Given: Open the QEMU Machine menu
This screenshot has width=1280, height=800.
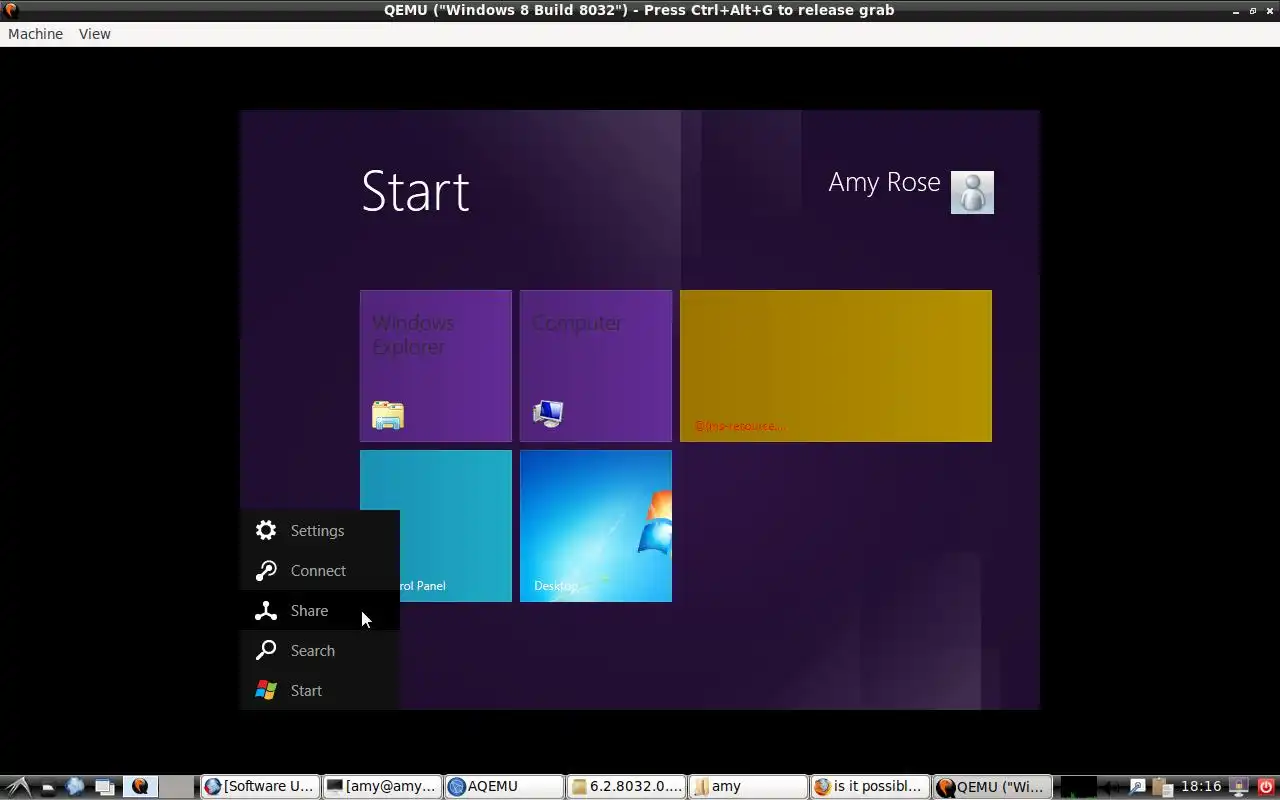Looking at the screenshot, I should click(35, 34).
